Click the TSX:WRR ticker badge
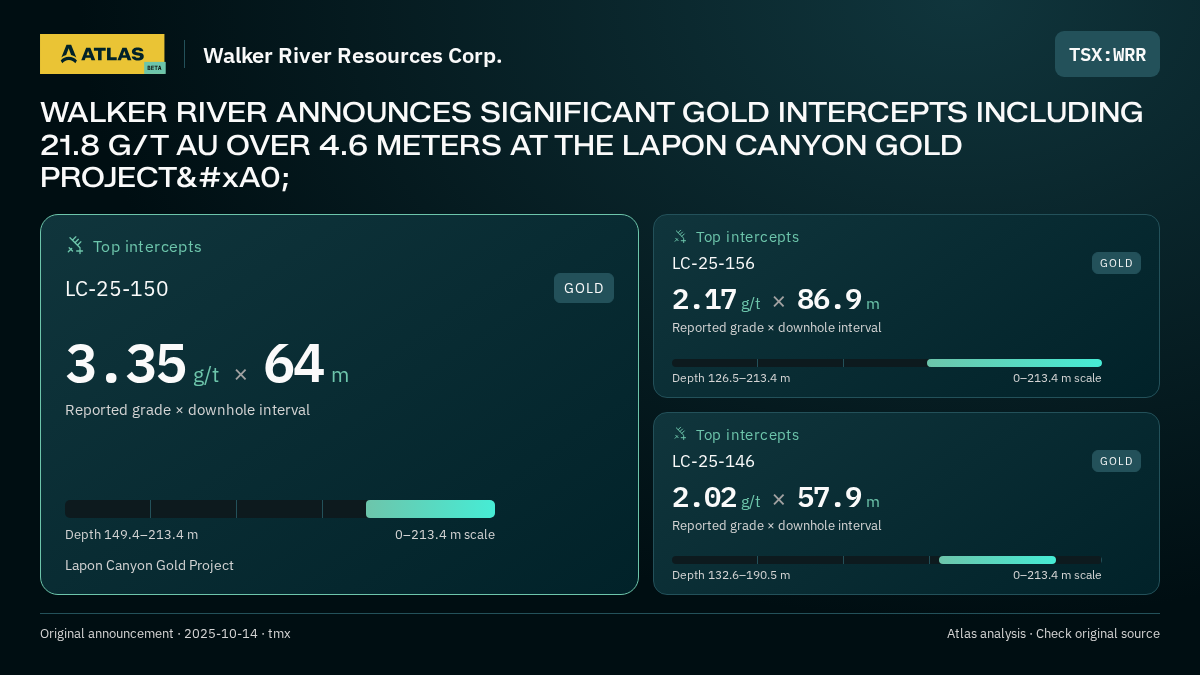This screenshot has width=1200, height=675. click(x=1107, y=54)
